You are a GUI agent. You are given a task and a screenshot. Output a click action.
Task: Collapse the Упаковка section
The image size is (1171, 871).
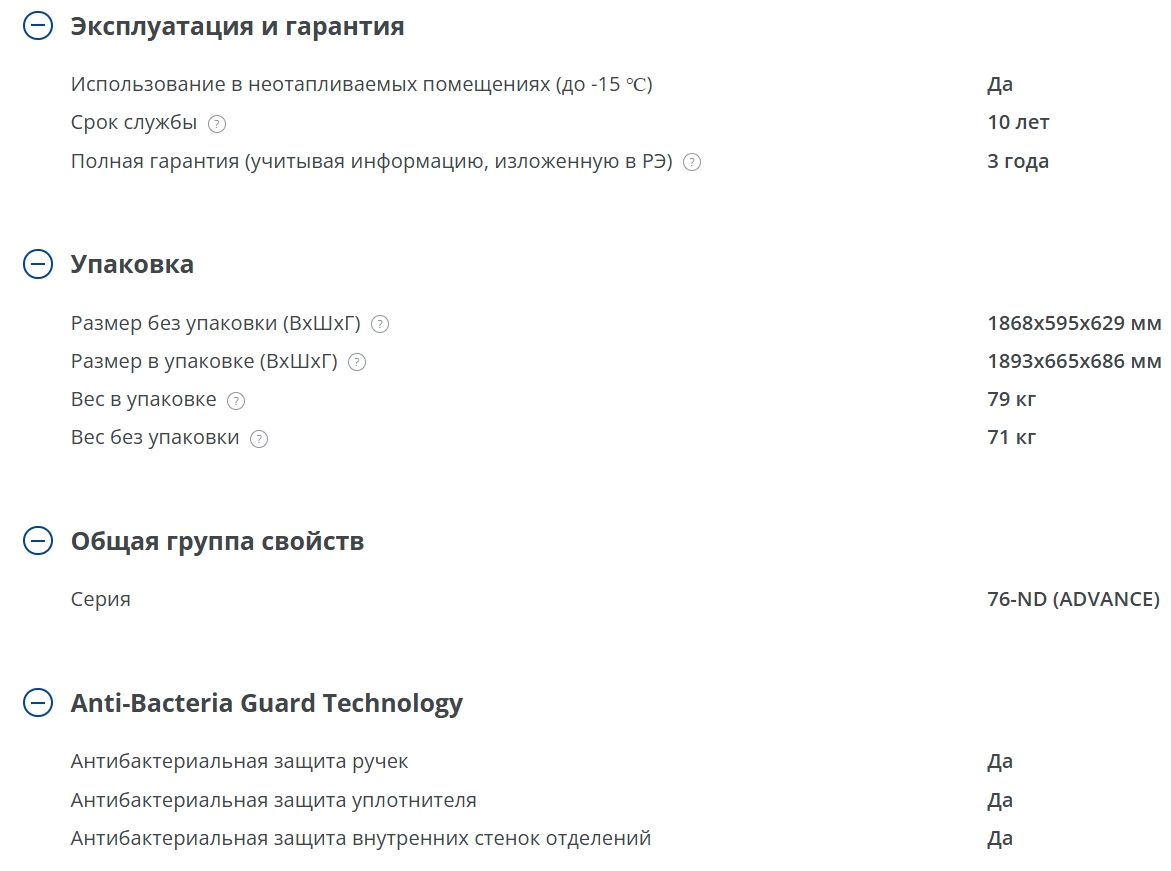tap(38, 264)
